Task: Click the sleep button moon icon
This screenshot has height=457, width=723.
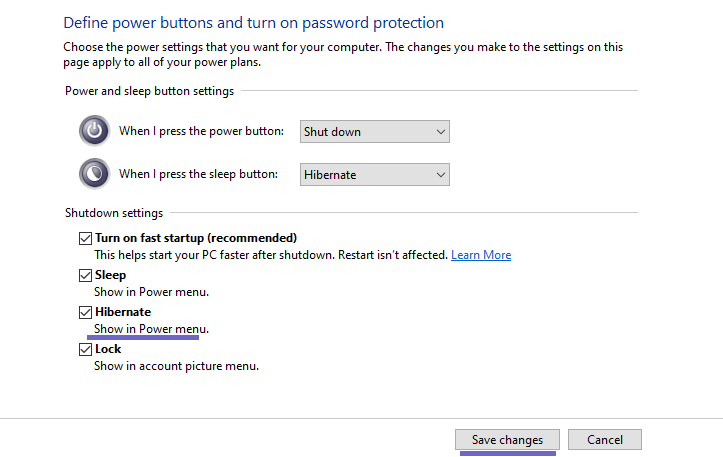Action: point(94,174)
